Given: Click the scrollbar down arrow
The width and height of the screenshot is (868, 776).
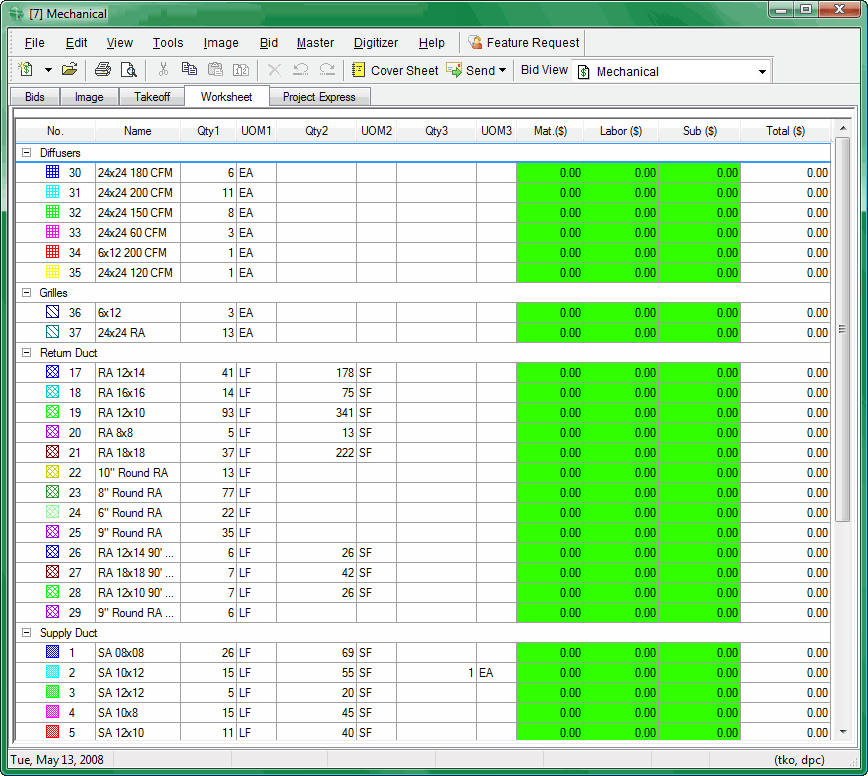Looking at the screenshot, I should pyautogui.click(x=843, y=732).
